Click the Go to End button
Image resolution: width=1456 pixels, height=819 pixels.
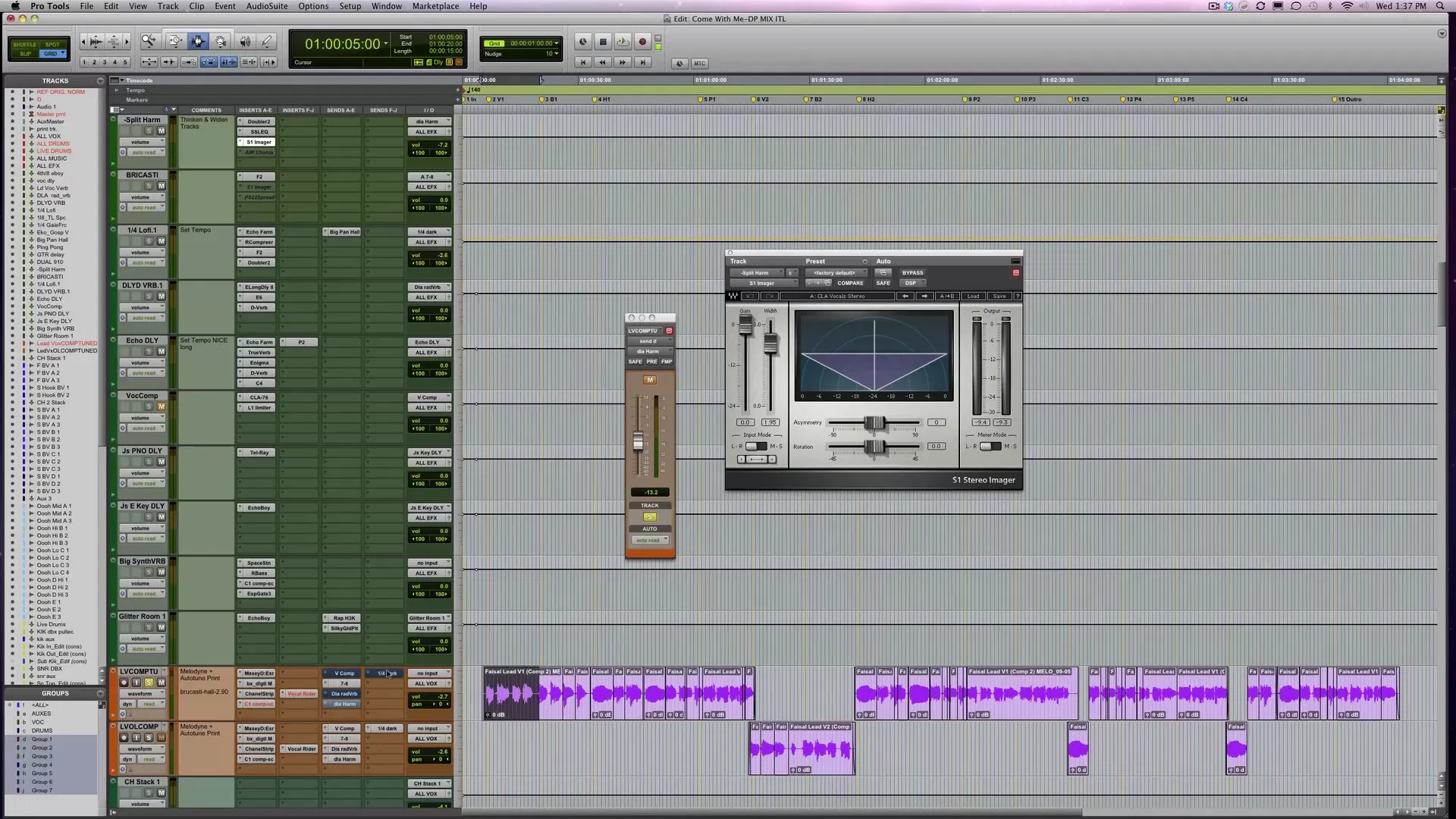pyautogui.click(x=642, y=63)
